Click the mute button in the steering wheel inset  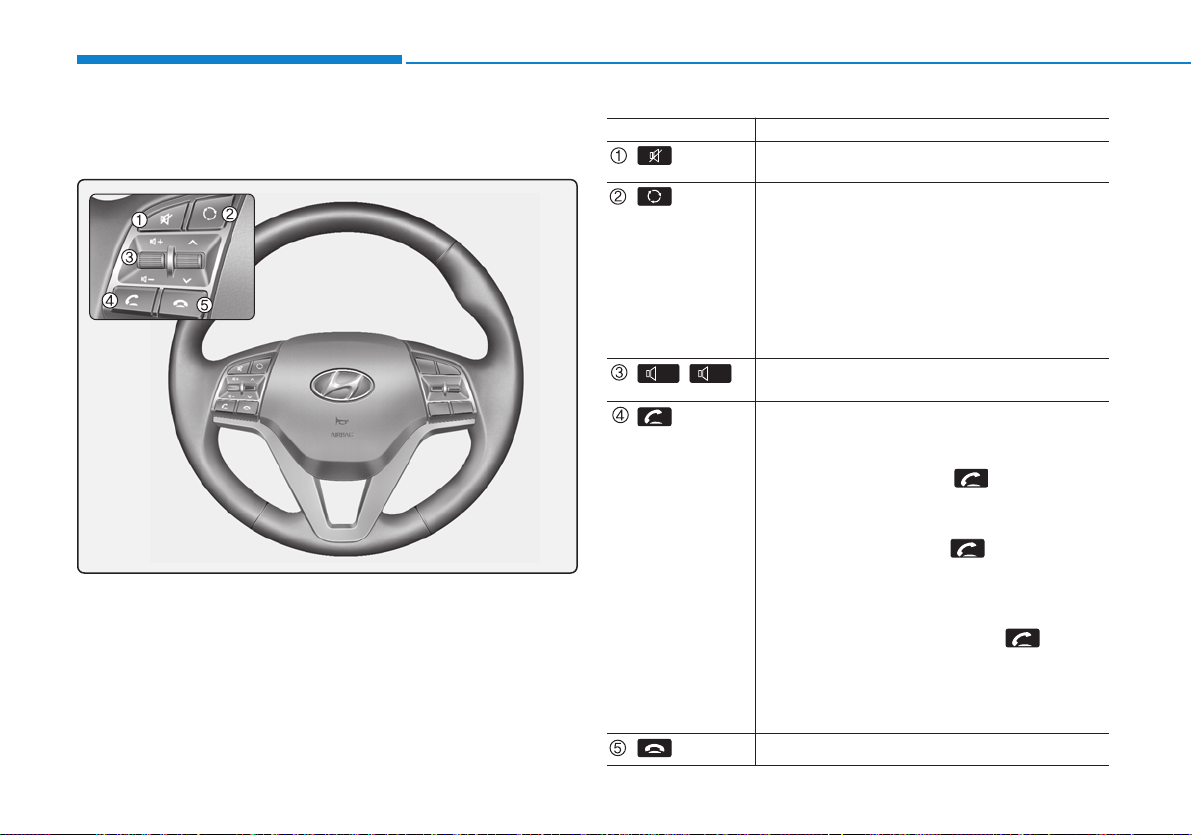(x=166, y=220)
